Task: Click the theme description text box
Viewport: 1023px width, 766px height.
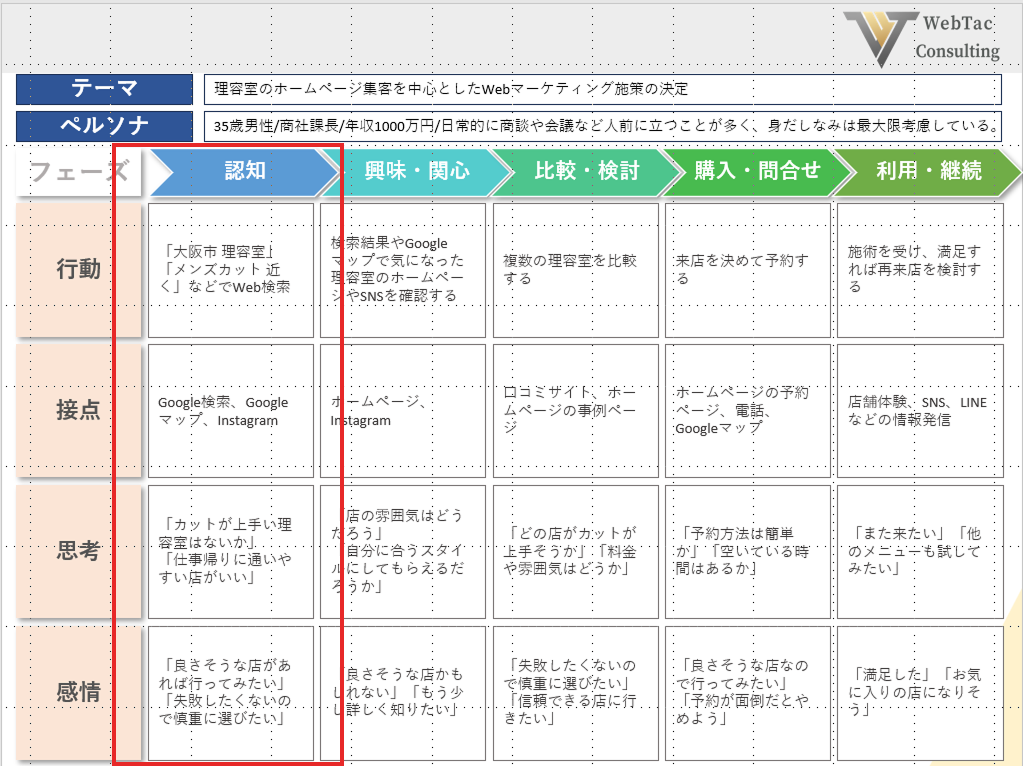Action: tap(602, 89)
